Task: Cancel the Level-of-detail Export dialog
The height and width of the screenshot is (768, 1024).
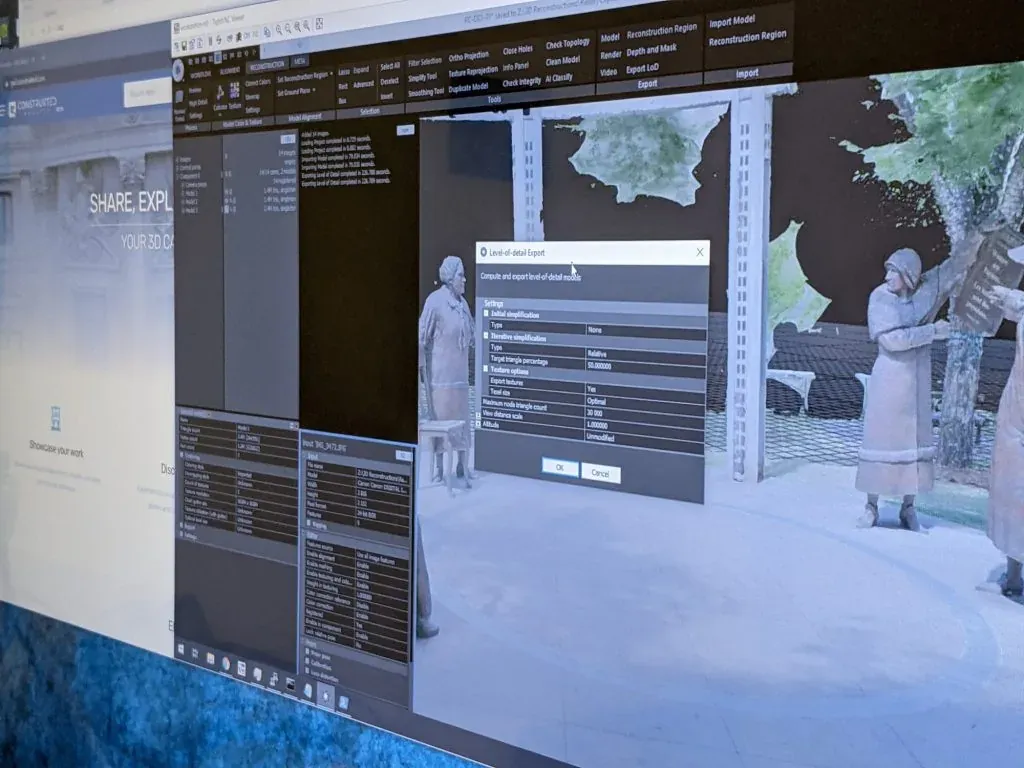Action: 600,473
